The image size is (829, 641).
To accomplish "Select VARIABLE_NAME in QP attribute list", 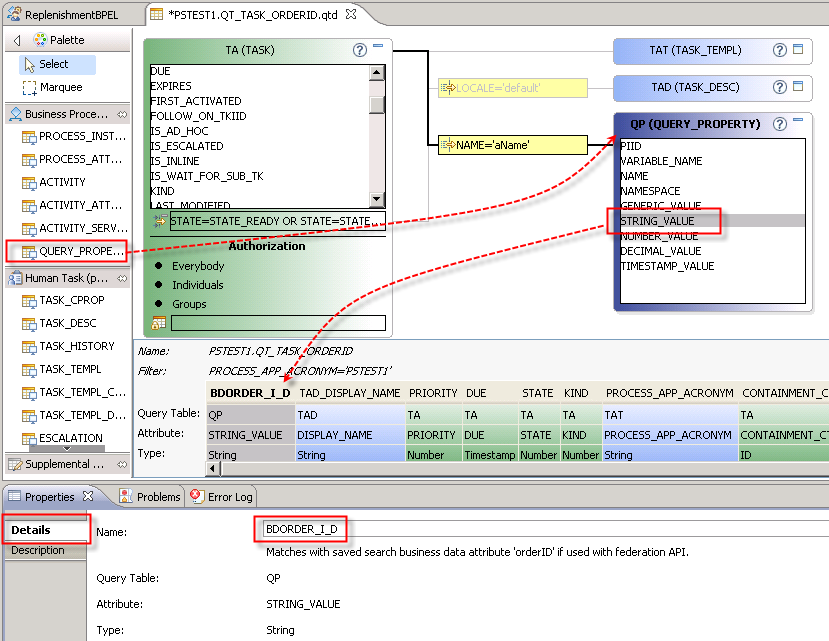I will [x=661, y=161].
